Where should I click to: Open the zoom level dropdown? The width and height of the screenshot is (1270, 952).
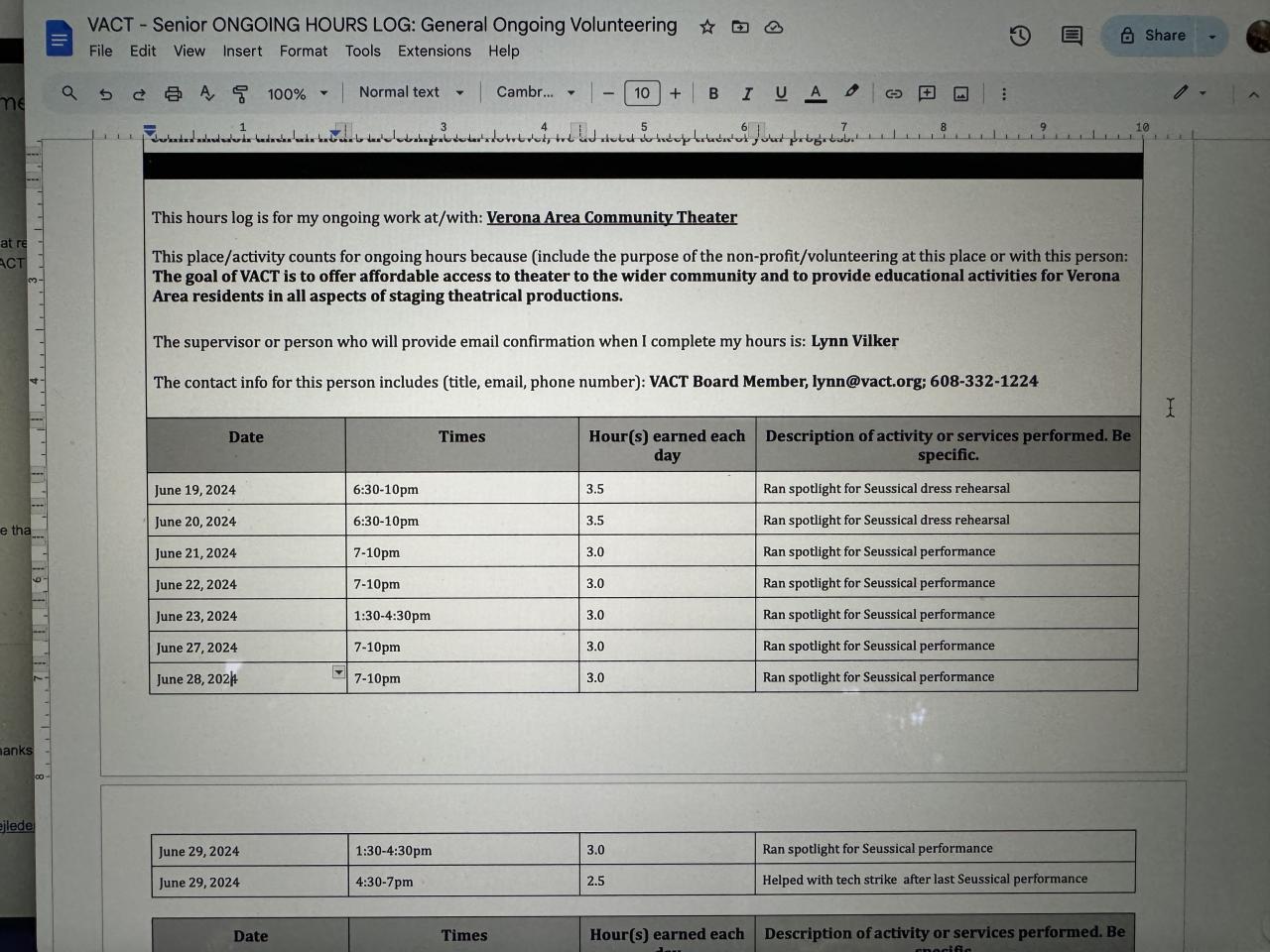click(298, 94)
